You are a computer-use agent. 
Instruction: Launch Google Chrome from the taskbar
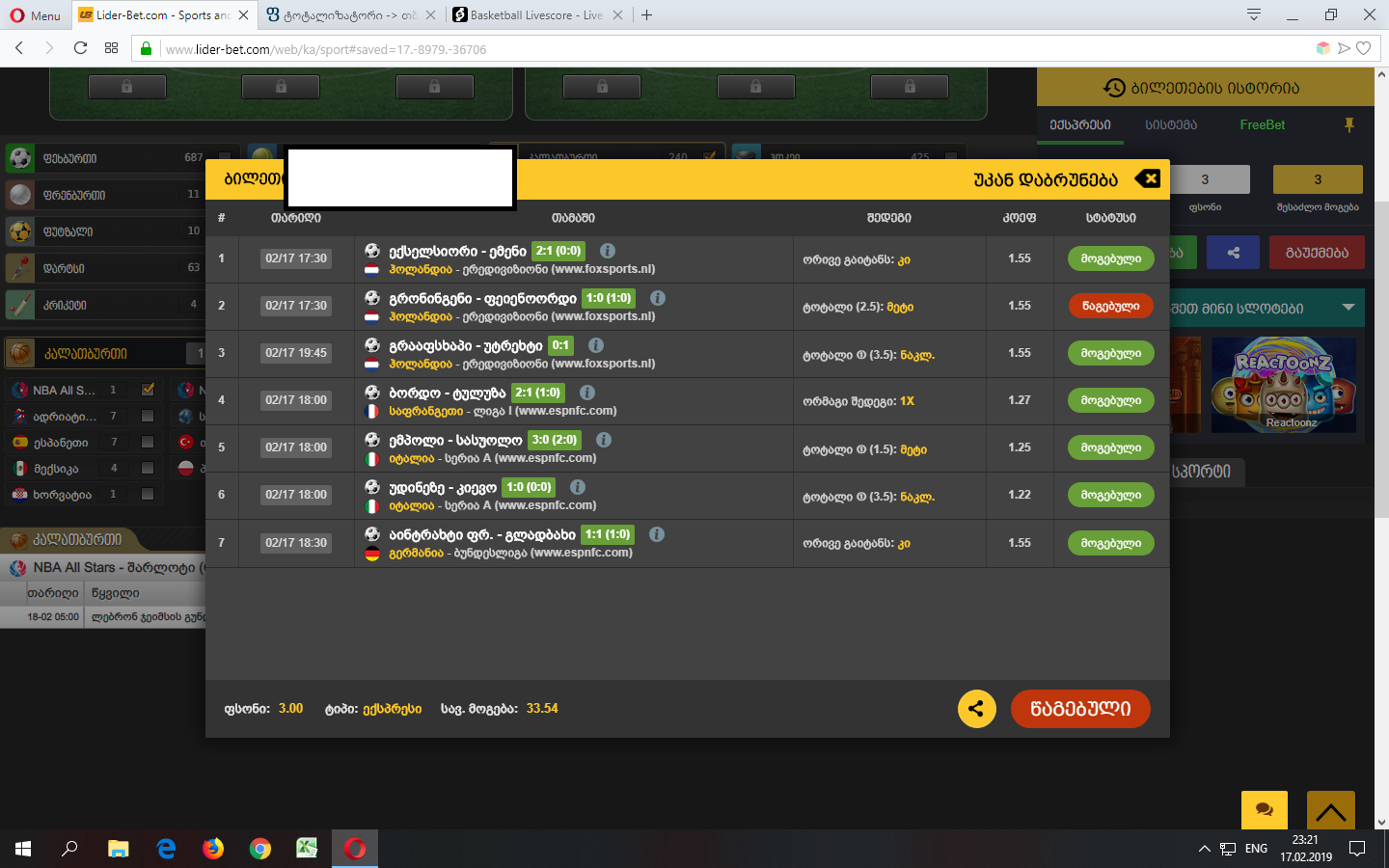pyautogui.click(x=259, y=849)
